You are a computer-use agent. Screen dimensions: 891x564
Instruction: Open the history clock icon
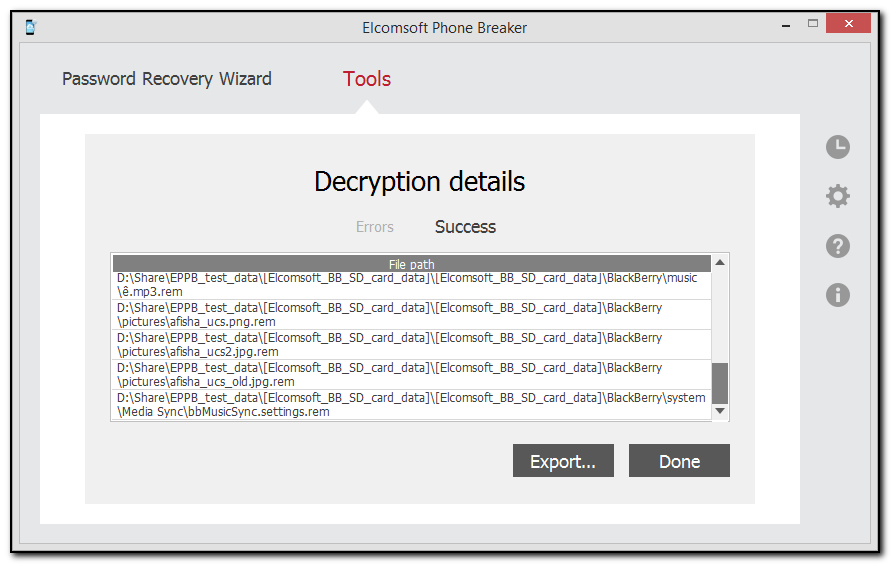tap(837, 147)
